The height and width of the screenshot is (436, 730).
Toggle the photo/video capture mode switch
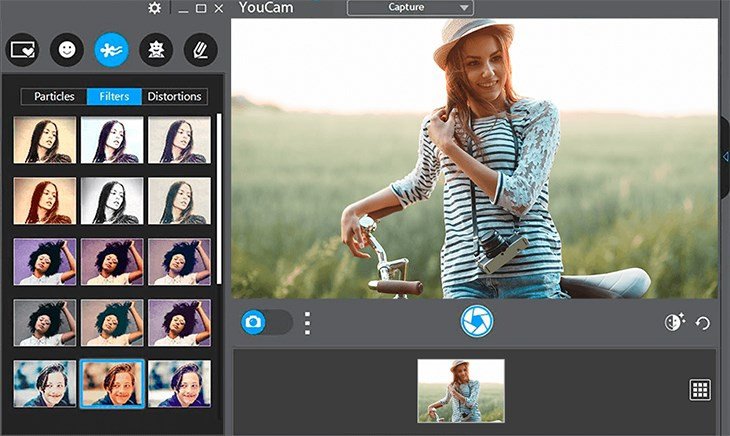(x=267, y=322)
